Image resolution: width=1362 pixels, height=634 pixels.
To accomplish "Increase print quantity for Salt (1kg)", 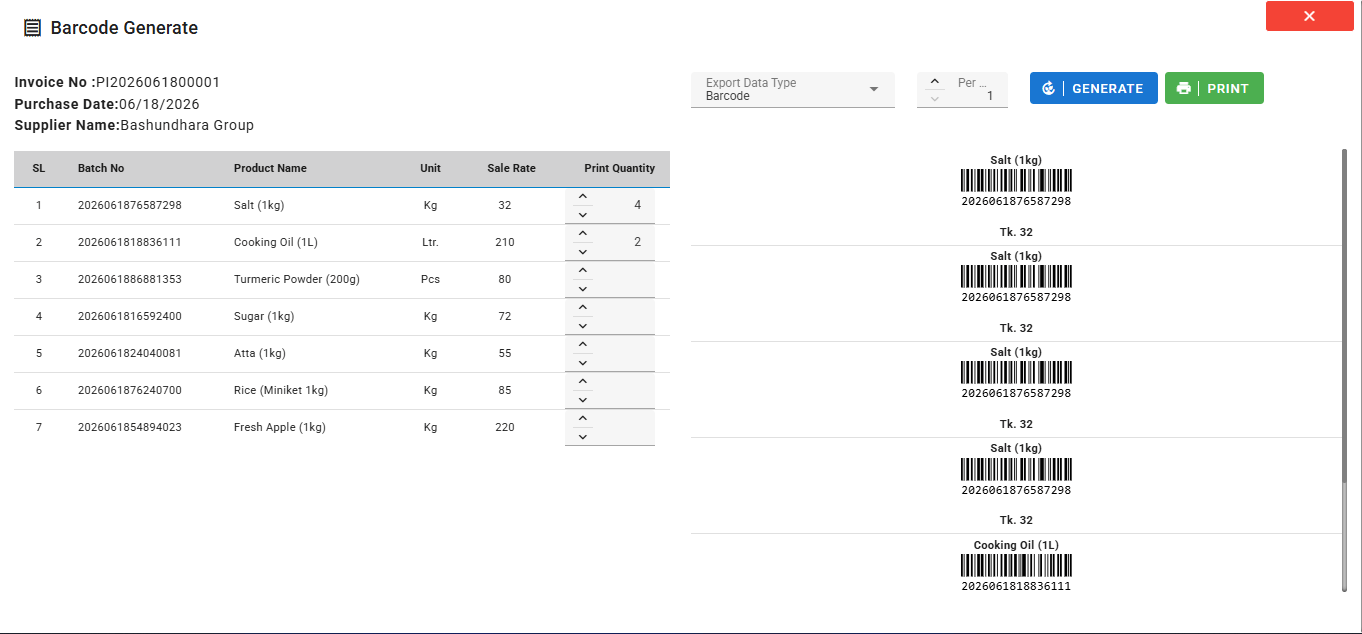I will pos(582,197).
